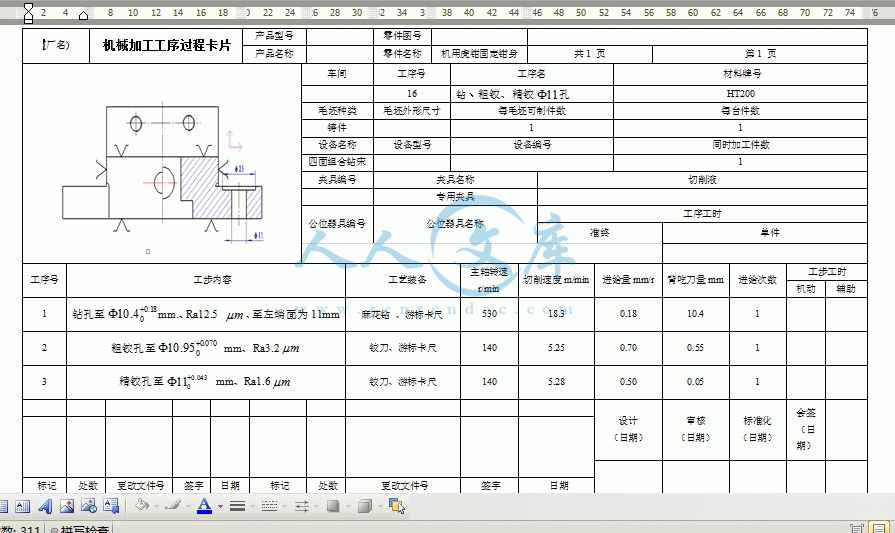Image resolution: width=895 pixels, height=533 pixels.
Task: Click the (厂名) cell
Action: pos(56,46)
